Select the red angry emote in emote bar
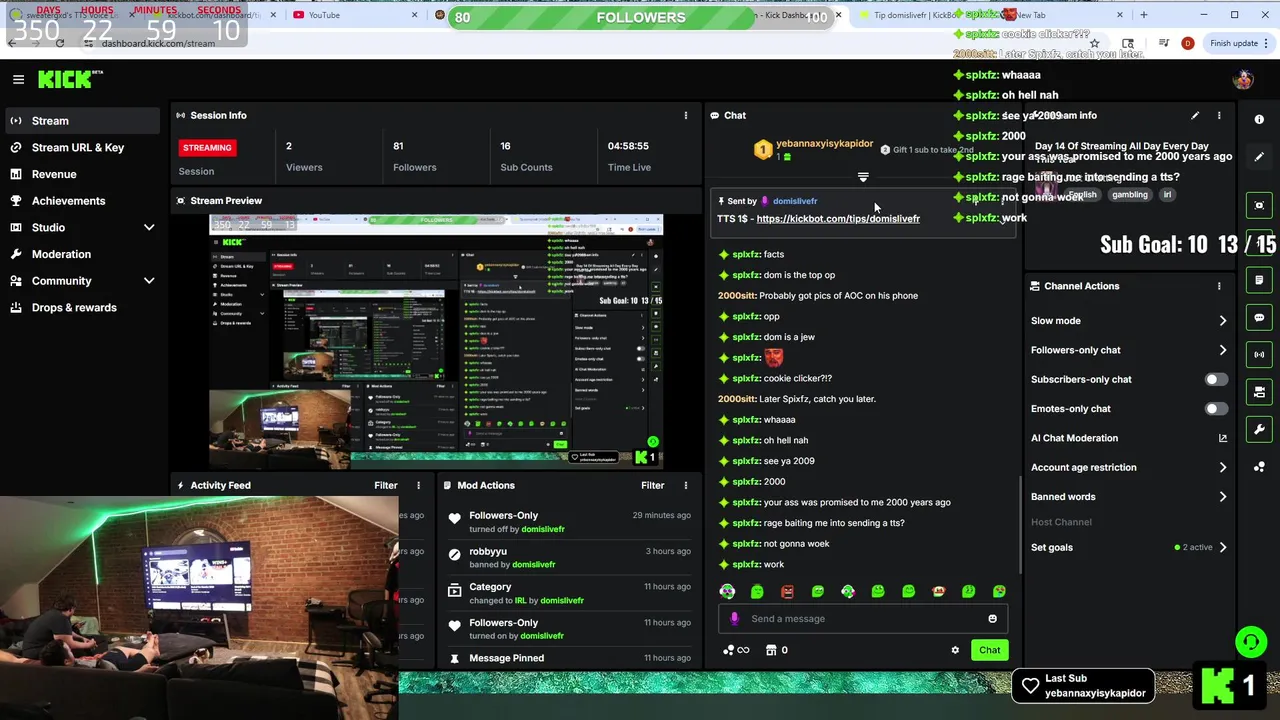Viewport: 1280px width, 720px height. (x=787, y=591)
